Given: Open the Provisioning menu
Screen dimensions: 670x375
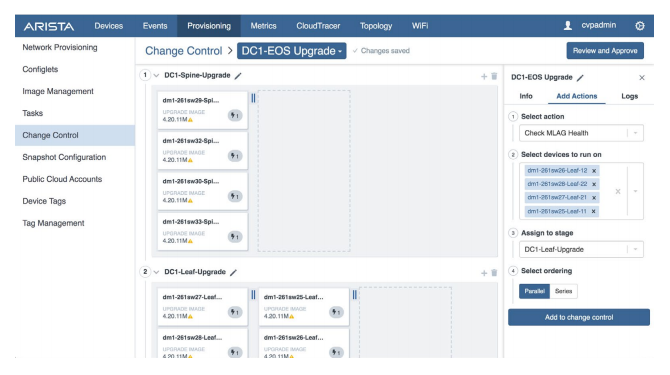Looking at the screenshot, I should pos(209,26).
